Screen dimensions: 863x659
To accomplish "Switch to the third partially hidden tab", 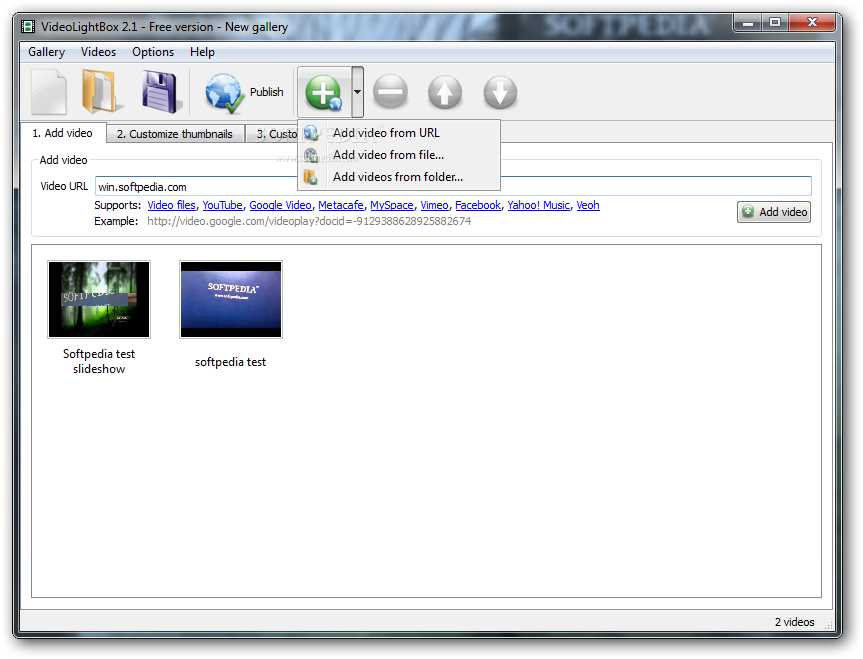I will 272,134.
